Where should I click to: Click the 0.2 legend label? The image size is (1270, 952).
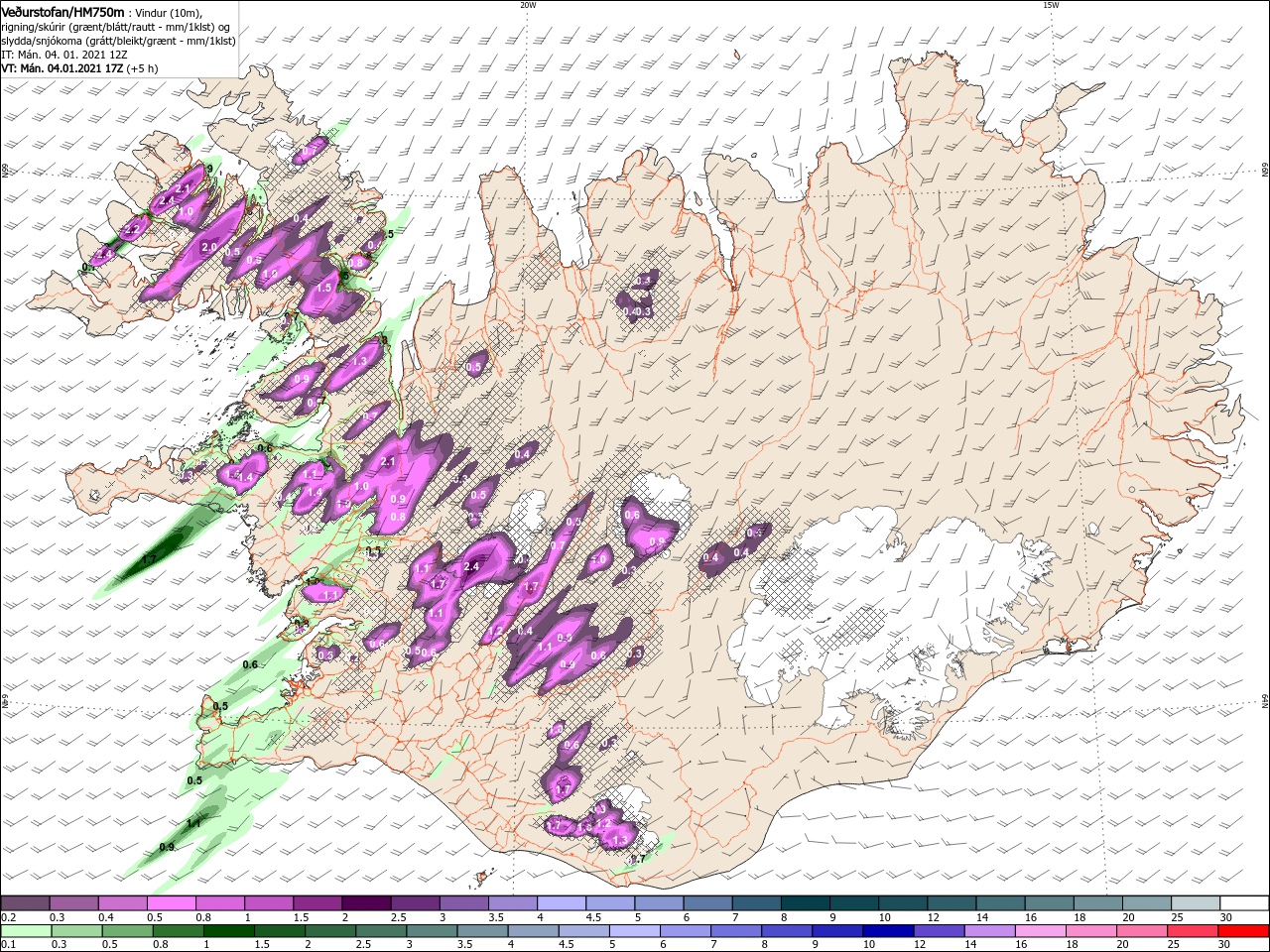(x=8, y=917)
